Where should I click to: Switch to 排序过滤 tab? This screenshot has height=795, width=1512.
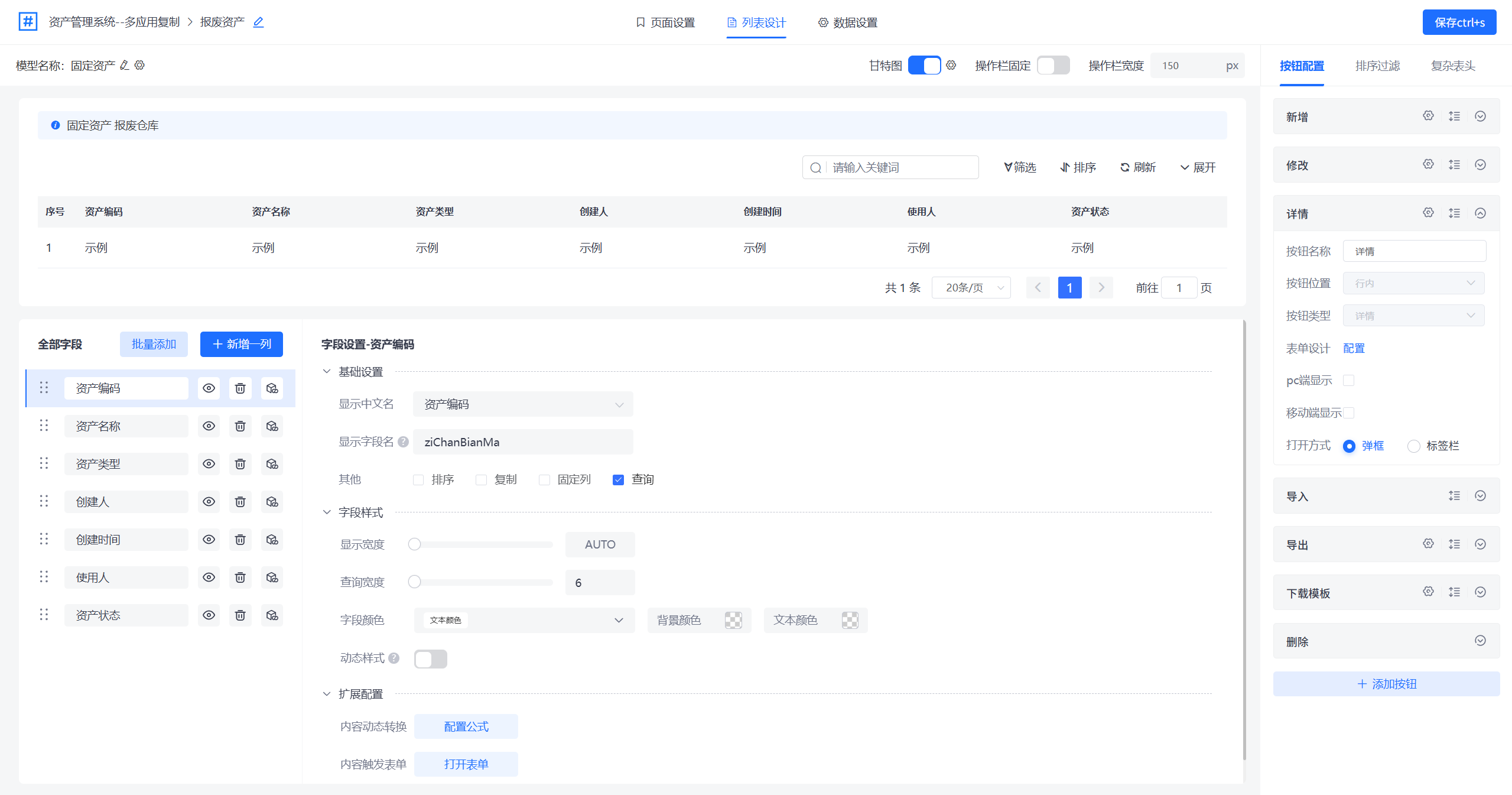pos(1377,66)
